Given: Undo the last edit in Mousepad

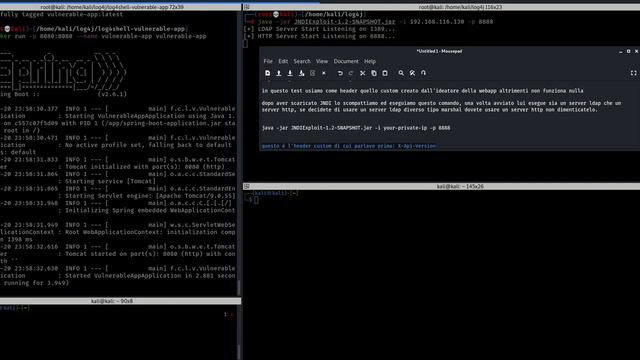Looking at the screenshot, I should (x=340, y=73).
